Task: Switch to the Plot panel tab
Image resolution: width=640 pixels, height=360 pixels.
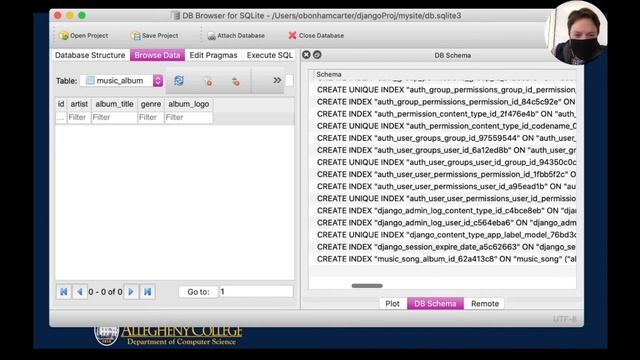Action: pyautogui.click(x=393, y=304)
